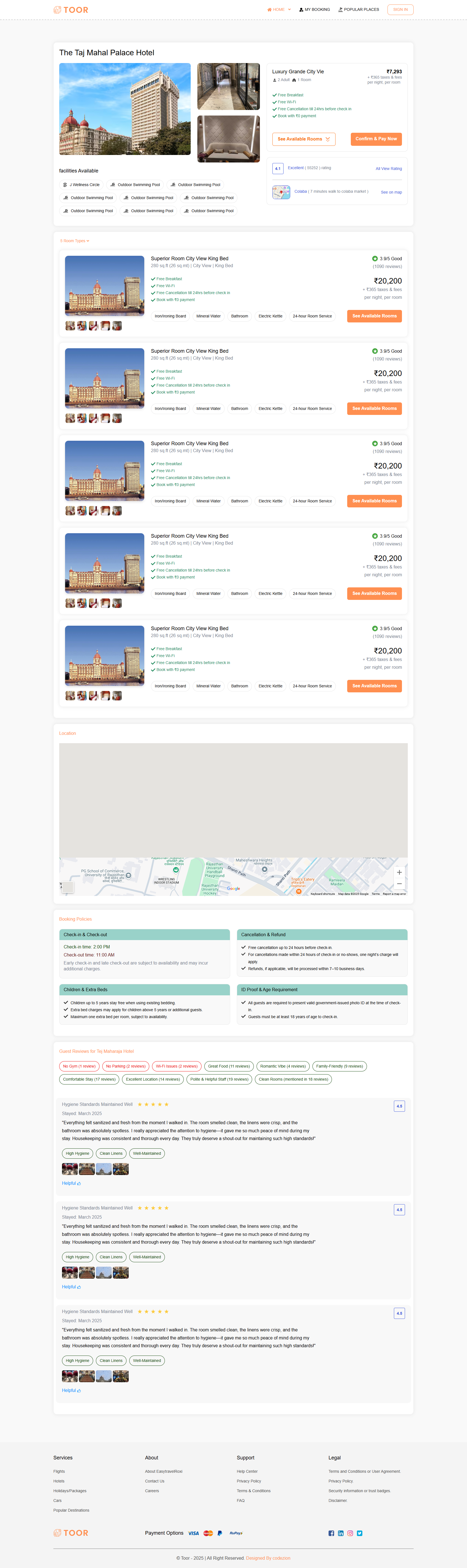This screenshot has height=1568, width=467.
Task: Select the Clean Rooms review tag
Action: pyautogui.click(x=294, y=1079)
